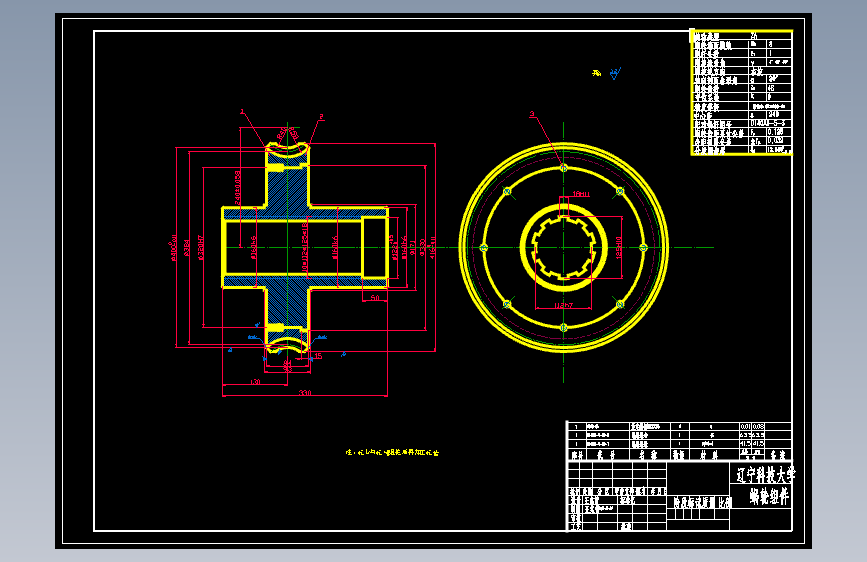Viewport: 867px width, 562px height.
Task: Click the leftmost bolt hole on bolt circle
Action: pyautogui.click(x=484, y=247)
